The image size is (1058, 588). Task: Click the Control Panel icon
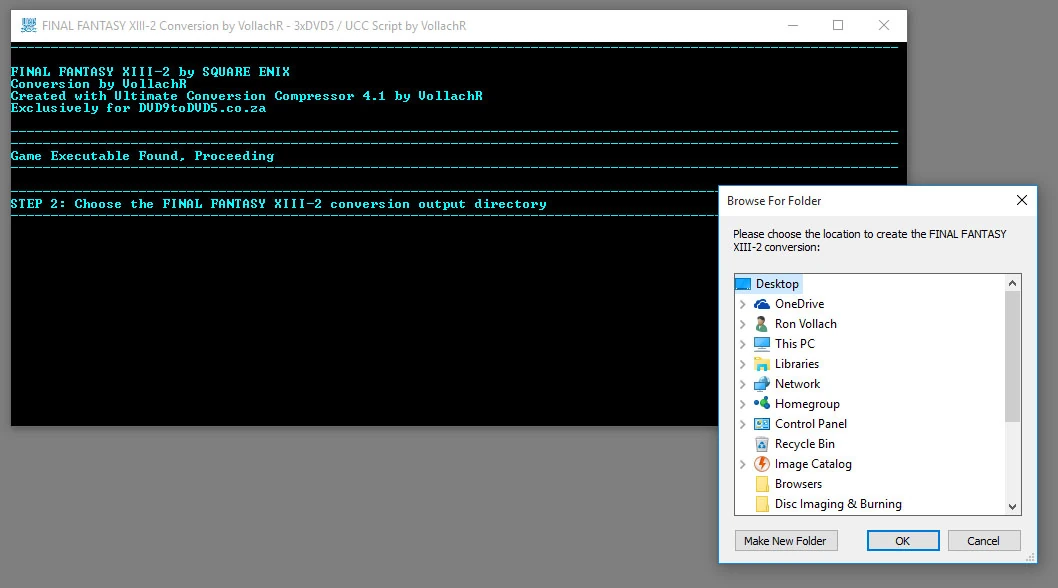pyautogui.click(x=762, y=424)
